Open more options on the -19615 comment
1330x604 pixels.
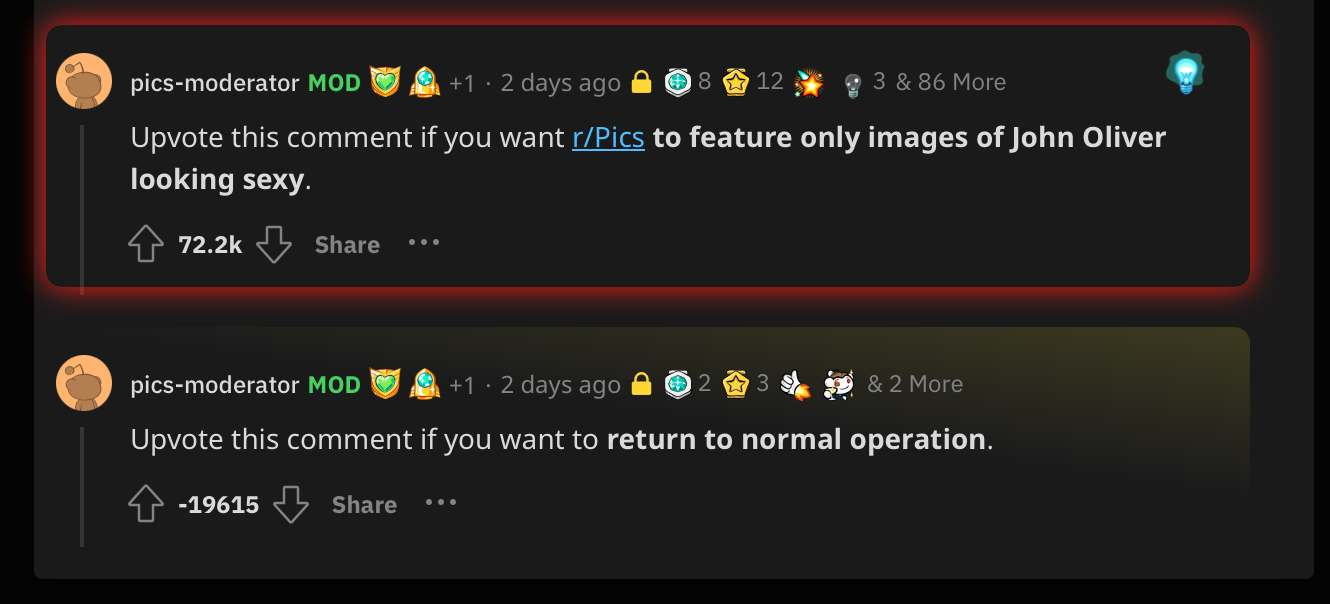(x=441, y=503)
